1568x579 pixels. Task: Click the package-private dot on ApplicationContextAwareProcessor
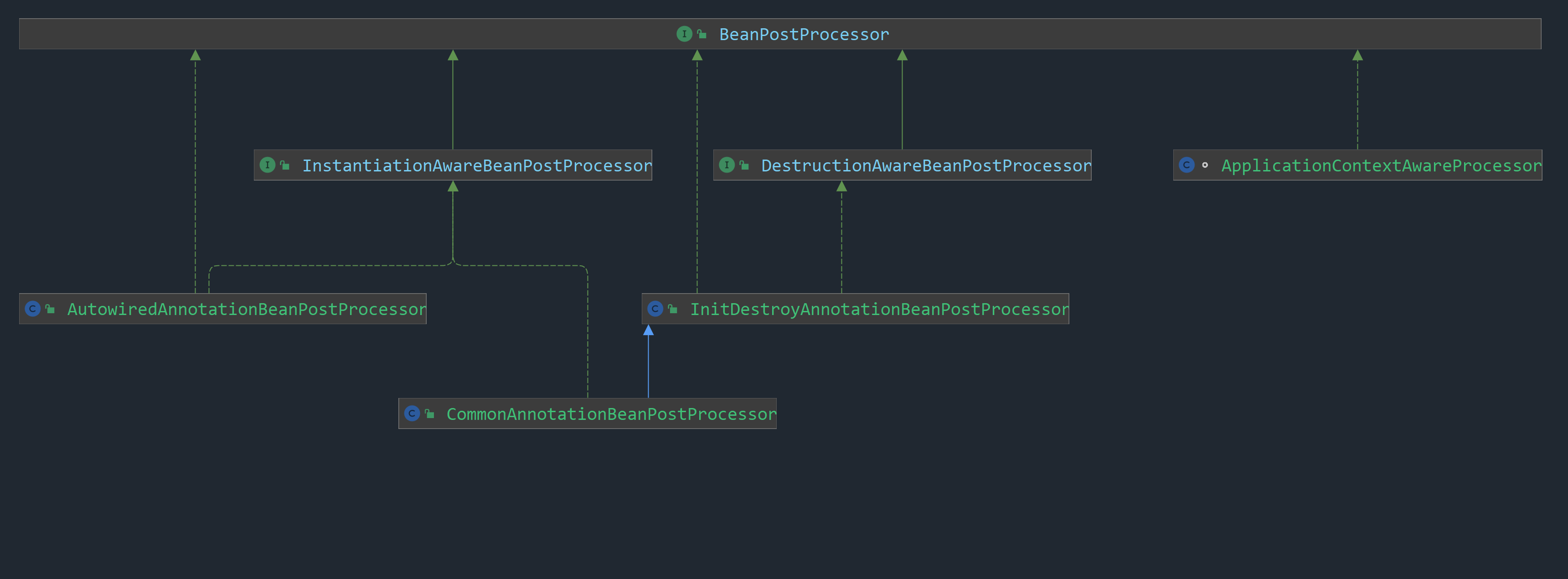[1205, 165]
